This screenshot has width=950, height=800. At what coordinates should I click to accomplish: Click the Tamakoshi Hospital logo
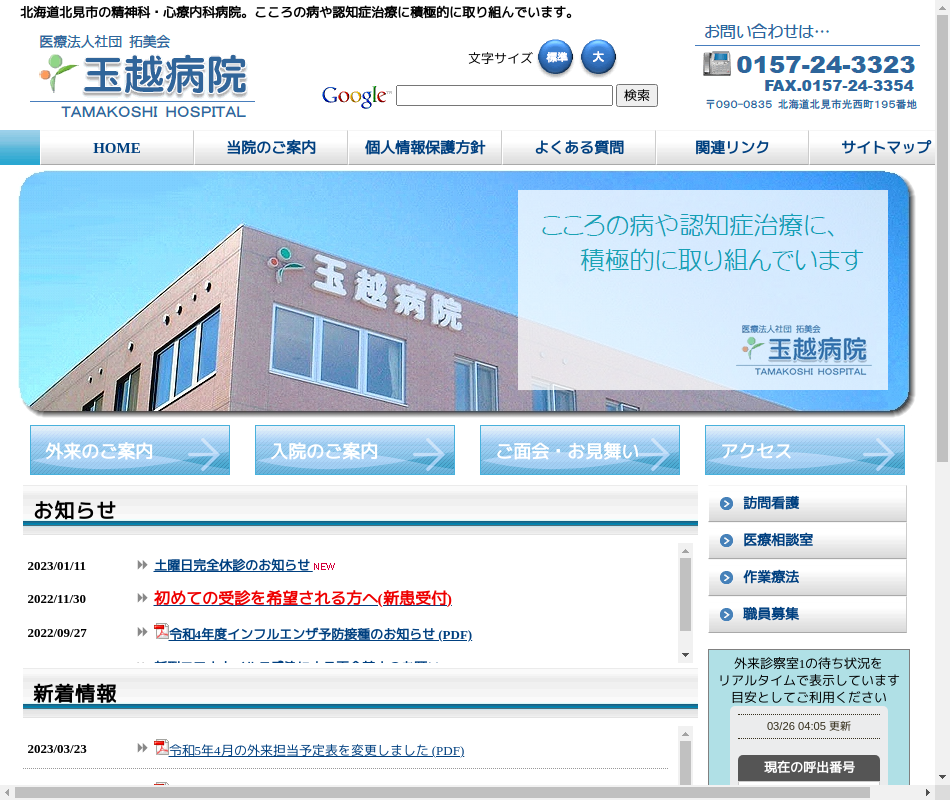(142, 77)
